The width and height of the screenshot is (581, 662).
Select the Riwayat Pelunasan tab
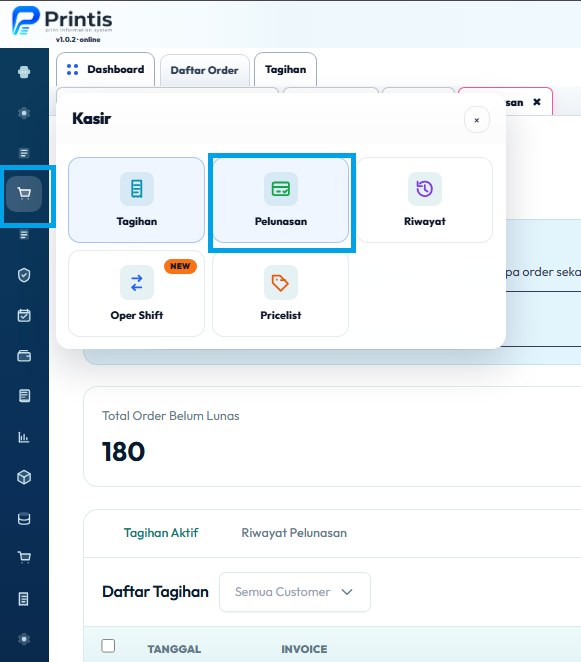[294, 533]
